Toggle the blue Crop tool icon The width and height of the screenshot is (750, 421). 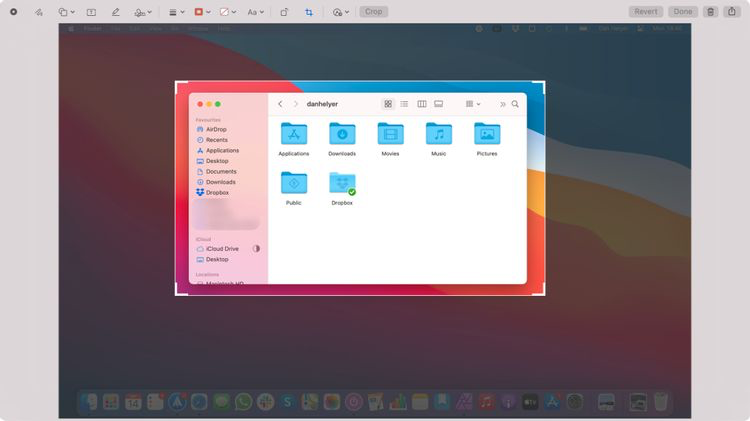point(309,12)
